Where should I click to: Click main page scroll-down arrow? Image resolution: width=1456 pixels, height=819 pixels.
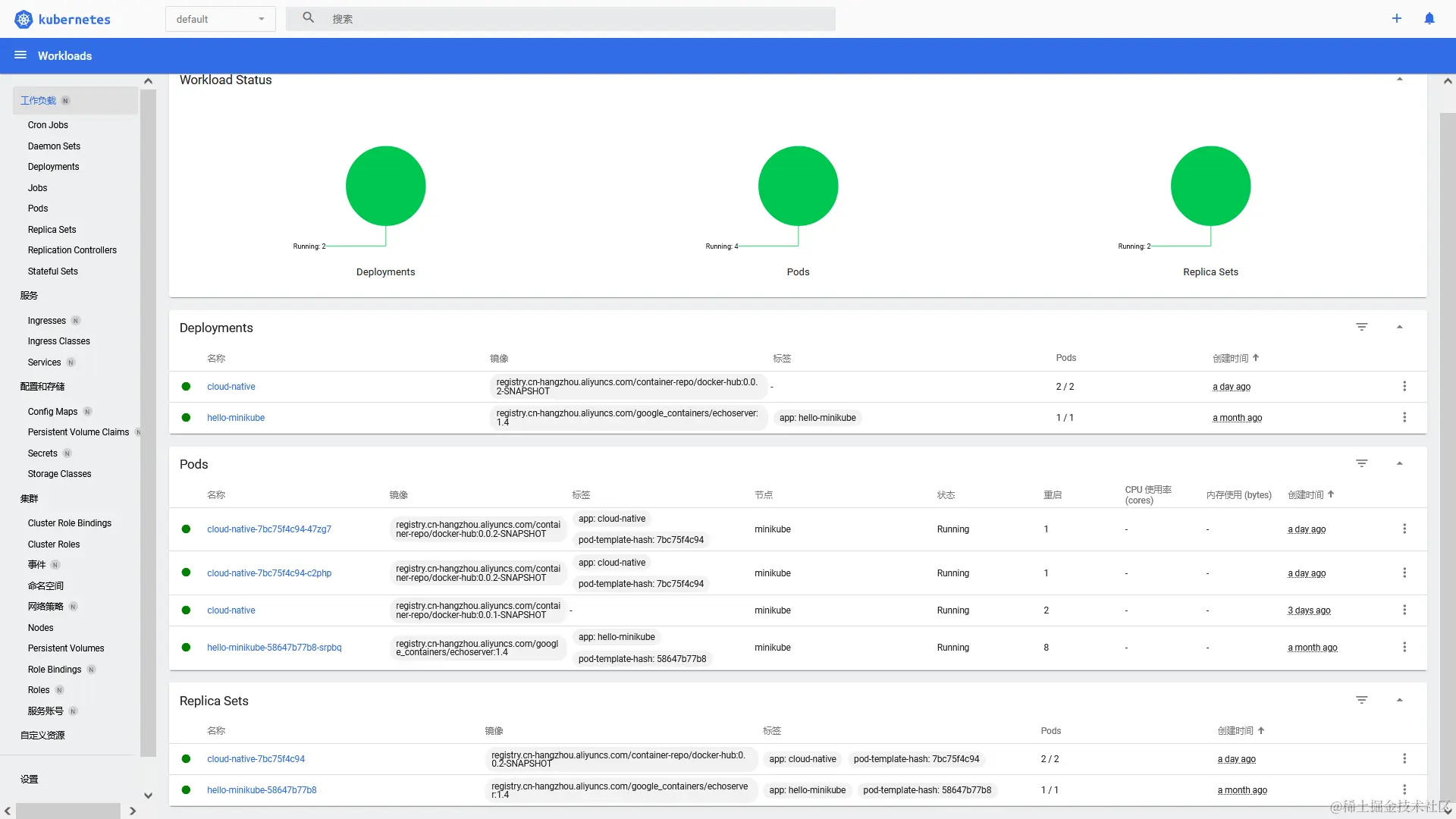coord(1448,811)
